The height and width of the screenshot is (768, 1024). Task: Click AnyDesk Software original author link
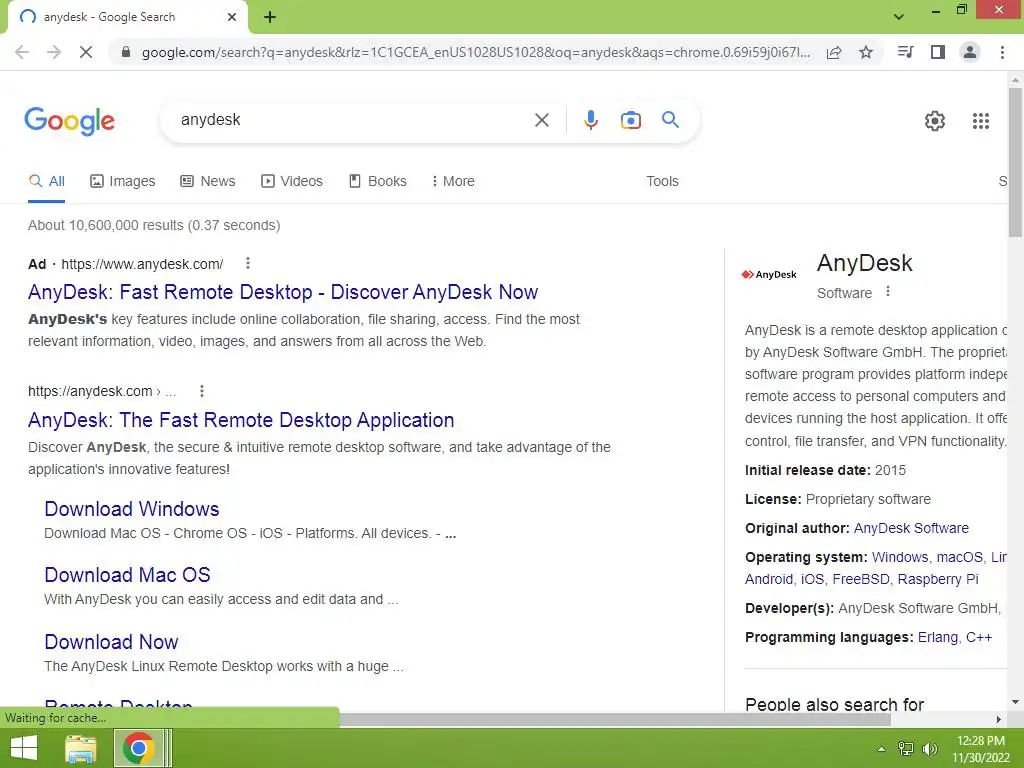click(x=911, y=528)
